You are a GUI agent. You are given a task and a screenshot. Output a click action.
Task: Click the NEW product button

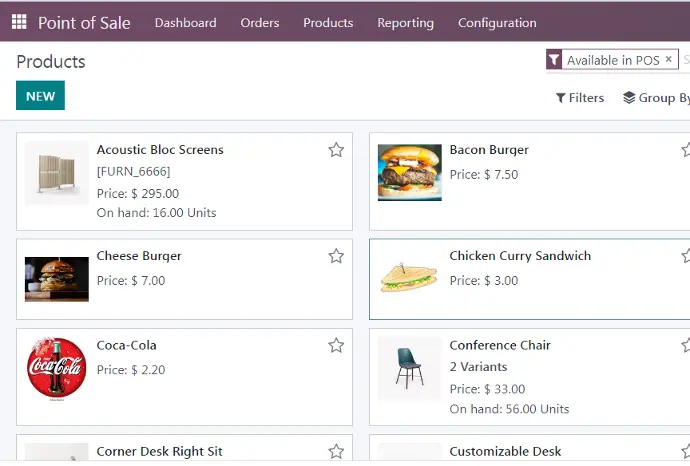(x=40, y=96)
